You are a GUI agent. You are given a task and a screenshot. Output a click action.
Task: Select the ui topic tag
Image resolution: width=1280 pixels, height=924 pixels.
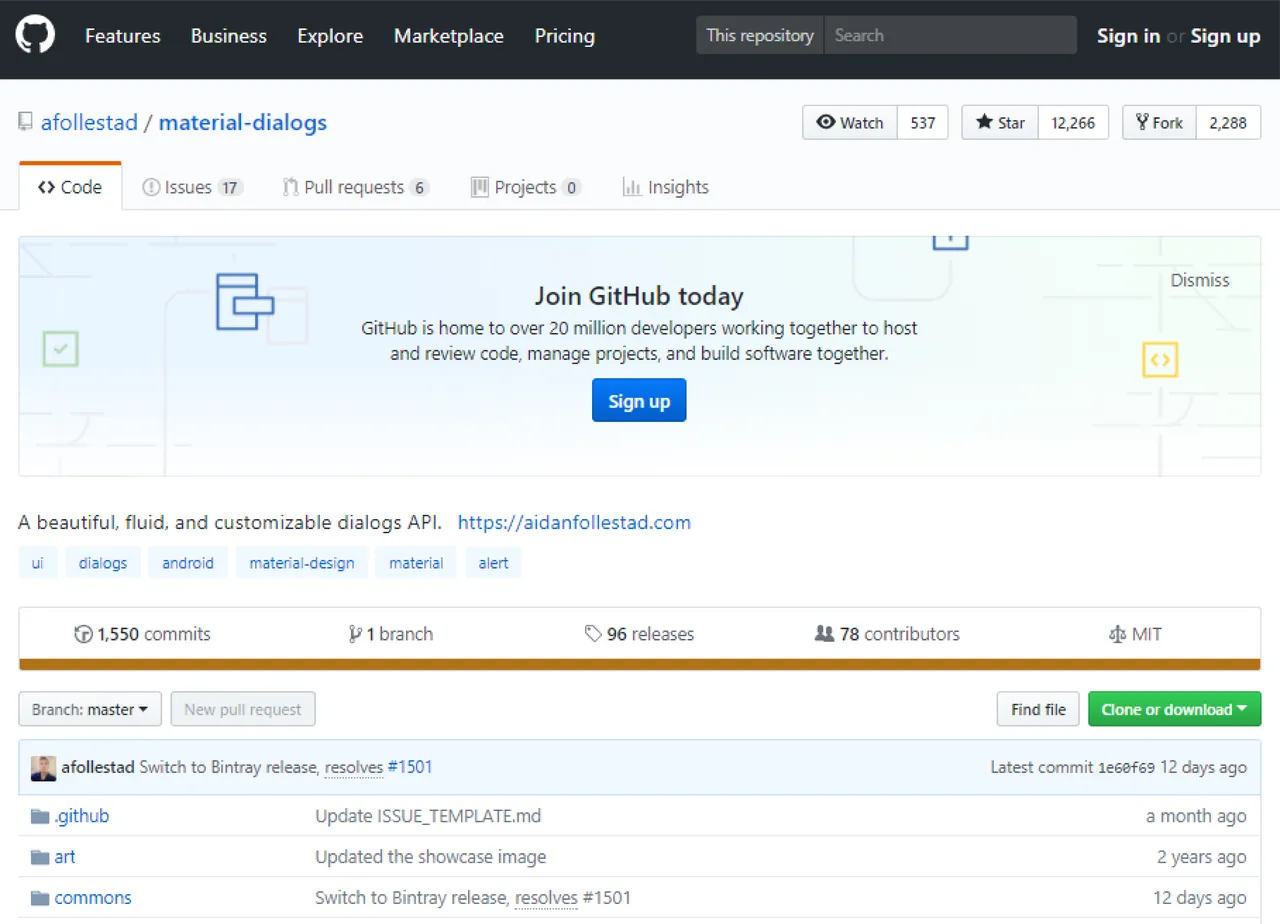(38, 563)
